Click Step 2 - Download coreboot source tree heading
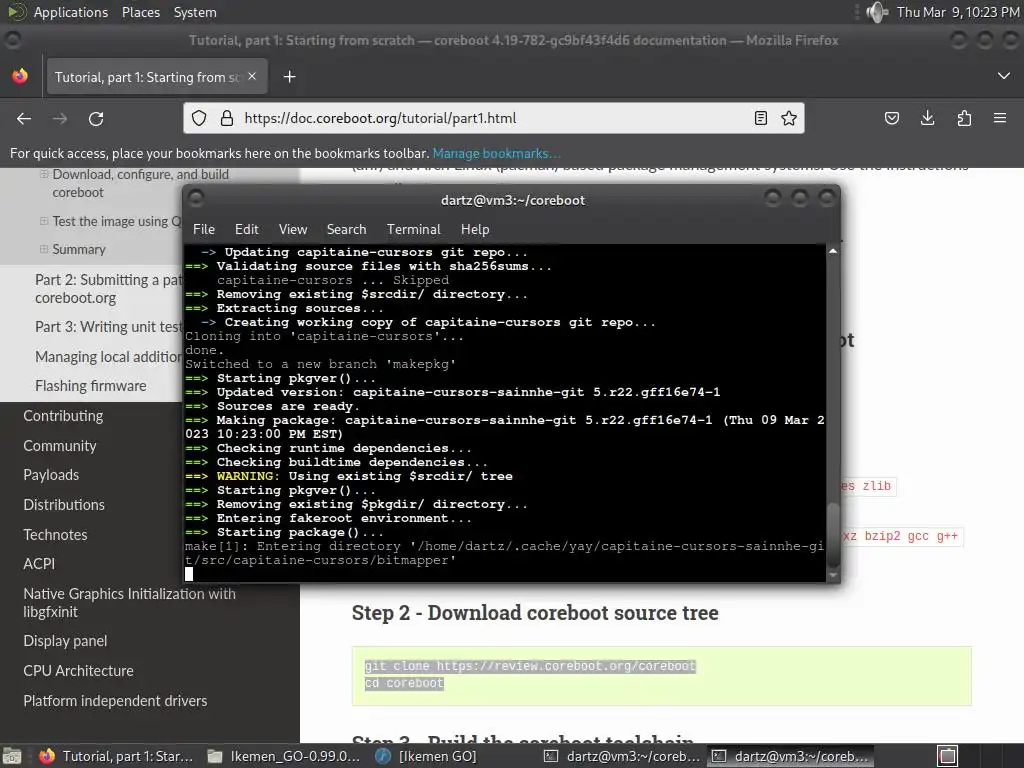The image size is (1024, 768). point(535,613)
